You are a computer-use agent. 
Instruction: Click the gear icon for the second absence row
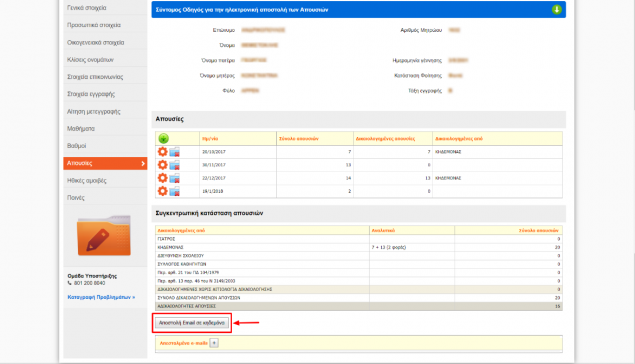[x=162, y=165]
